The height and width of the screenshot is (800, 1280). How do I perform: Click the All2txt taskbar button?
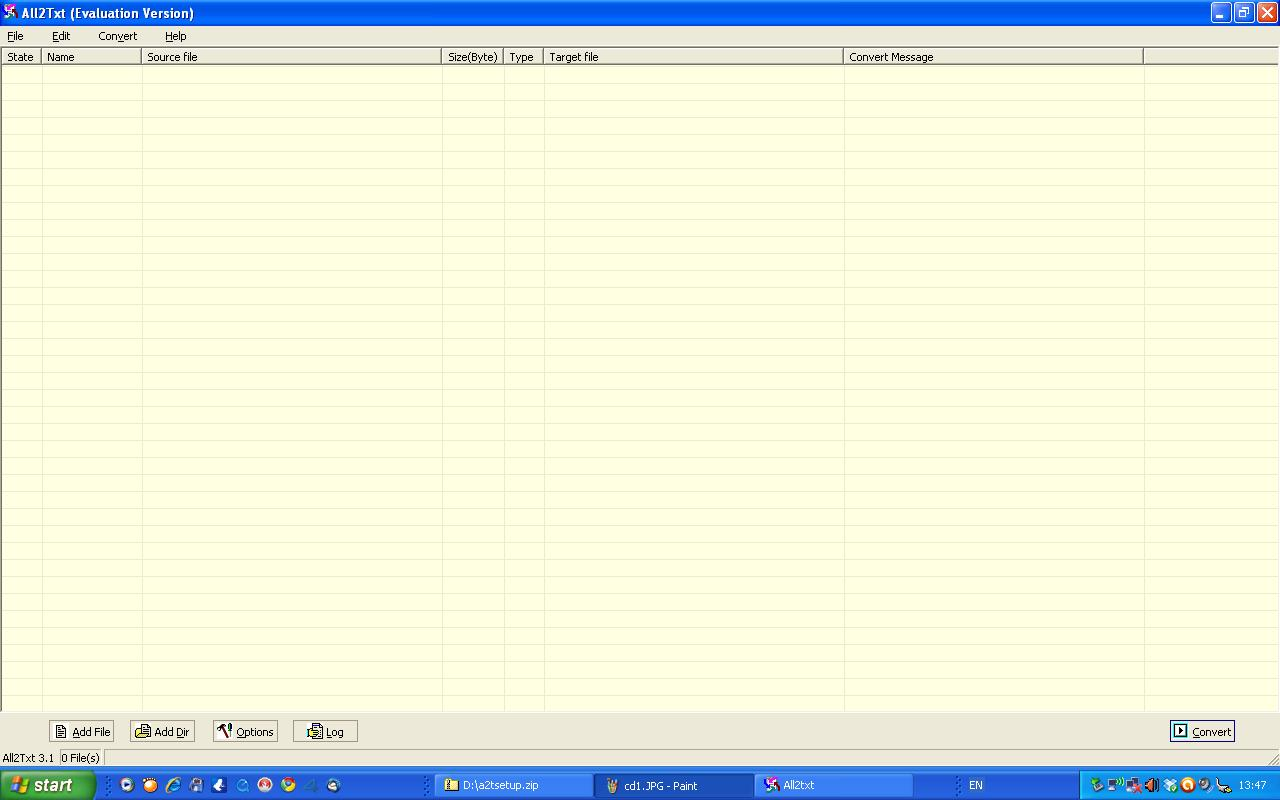click(x=835, y=785)
